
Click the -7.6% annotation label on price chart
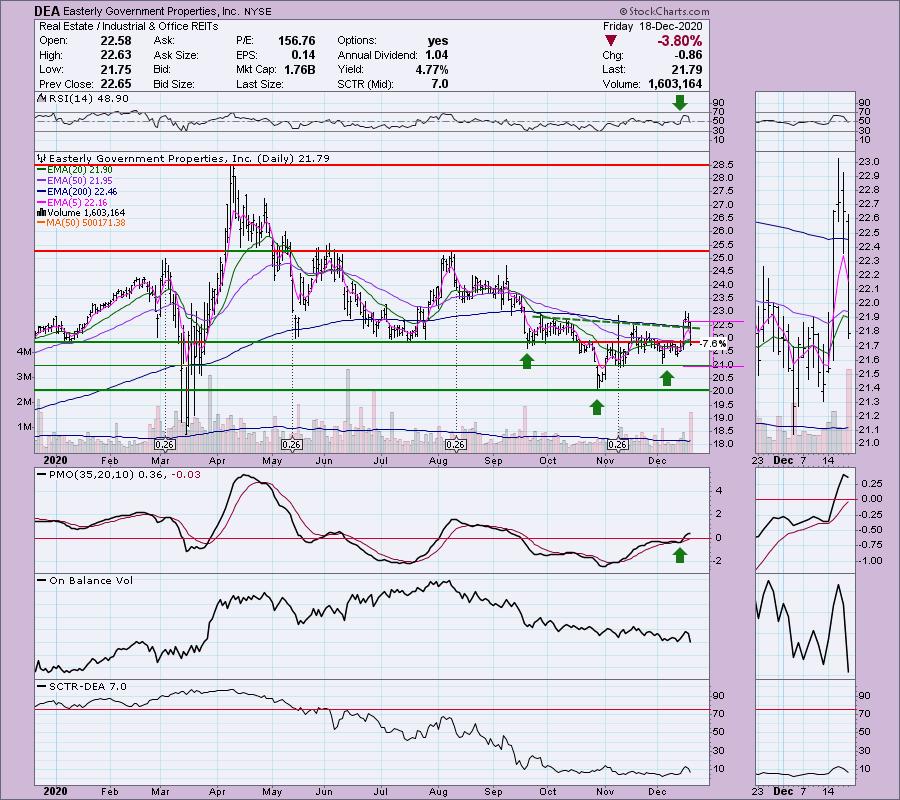tap(714, 343)
